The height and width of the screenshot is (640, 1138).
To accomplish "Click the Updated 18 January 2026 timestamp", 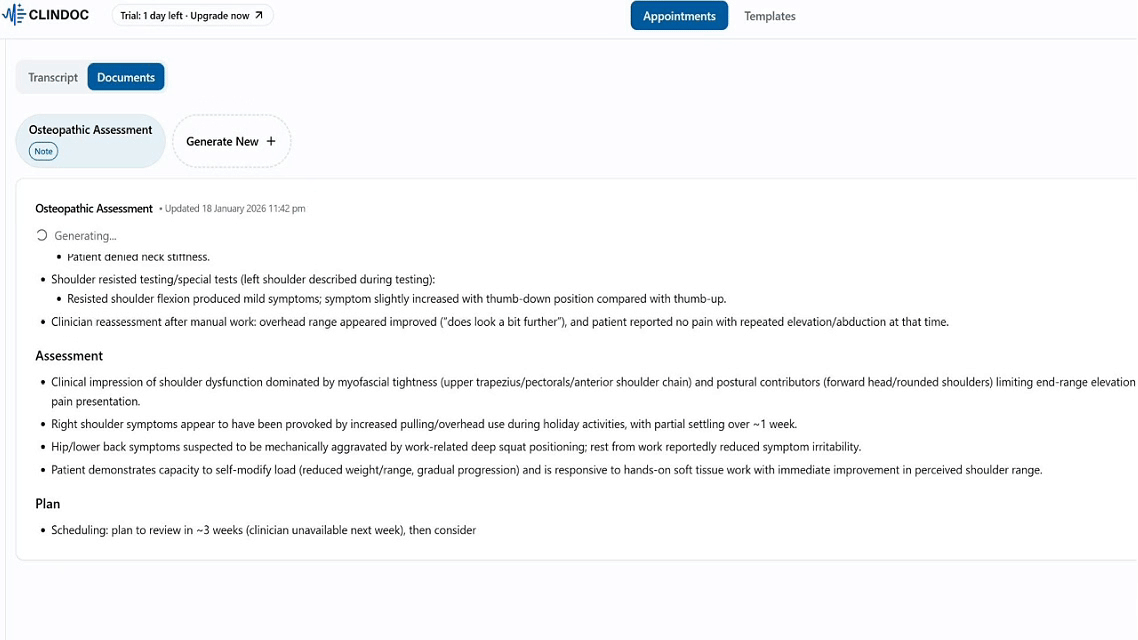I will (x=235, y=209).
